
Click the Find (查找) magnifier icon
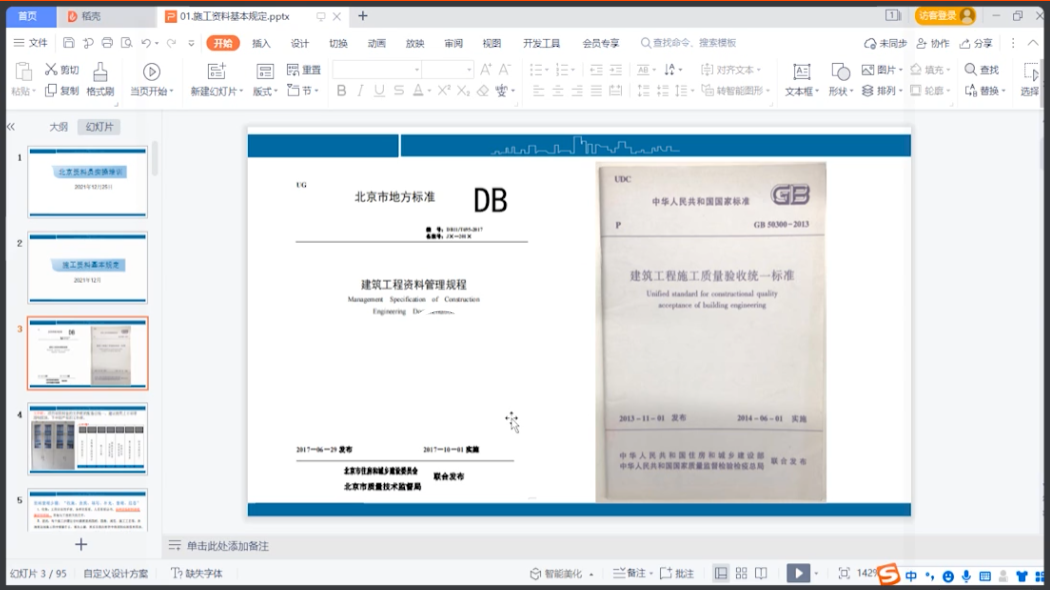point(971,70)
